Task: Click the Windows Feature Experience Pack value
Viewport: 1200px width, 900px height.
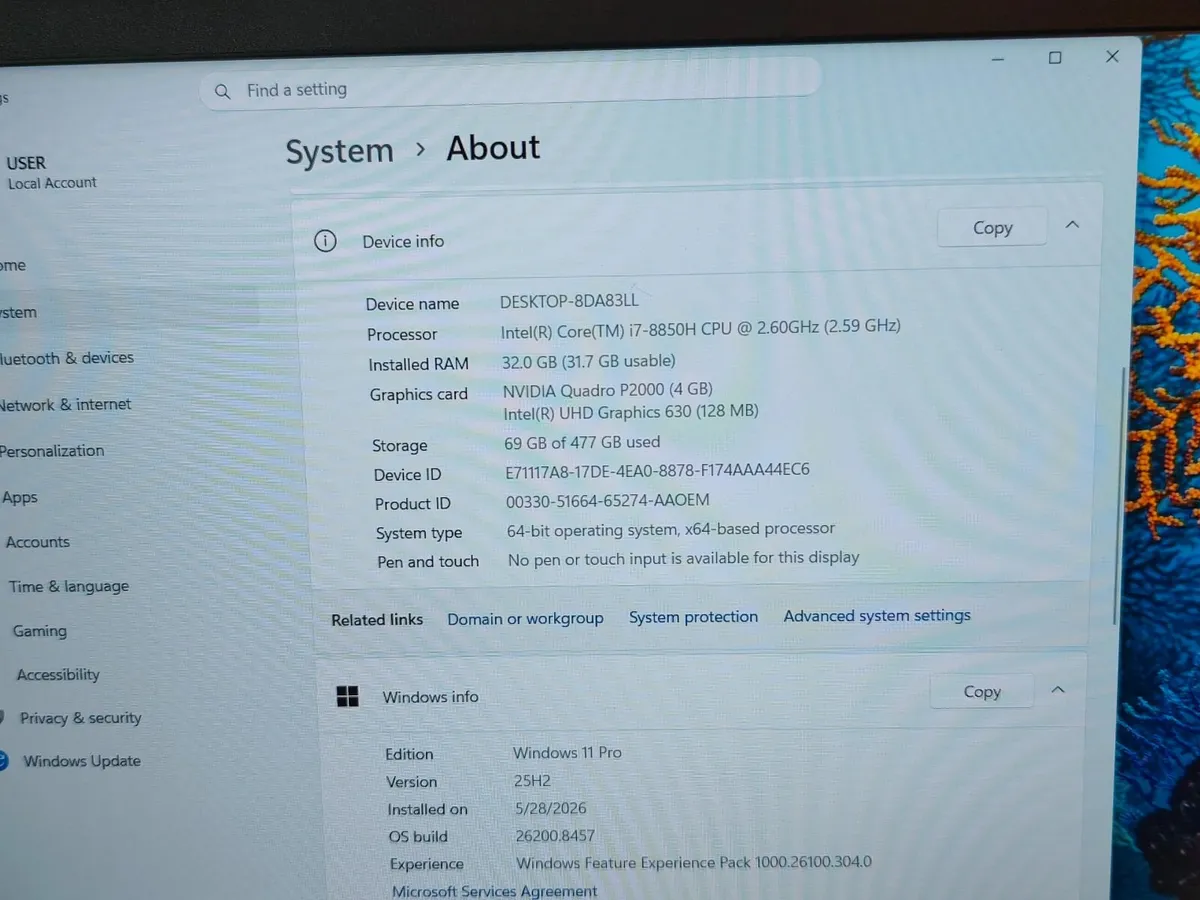Action: pyautogui.click(x=694, y=862)
